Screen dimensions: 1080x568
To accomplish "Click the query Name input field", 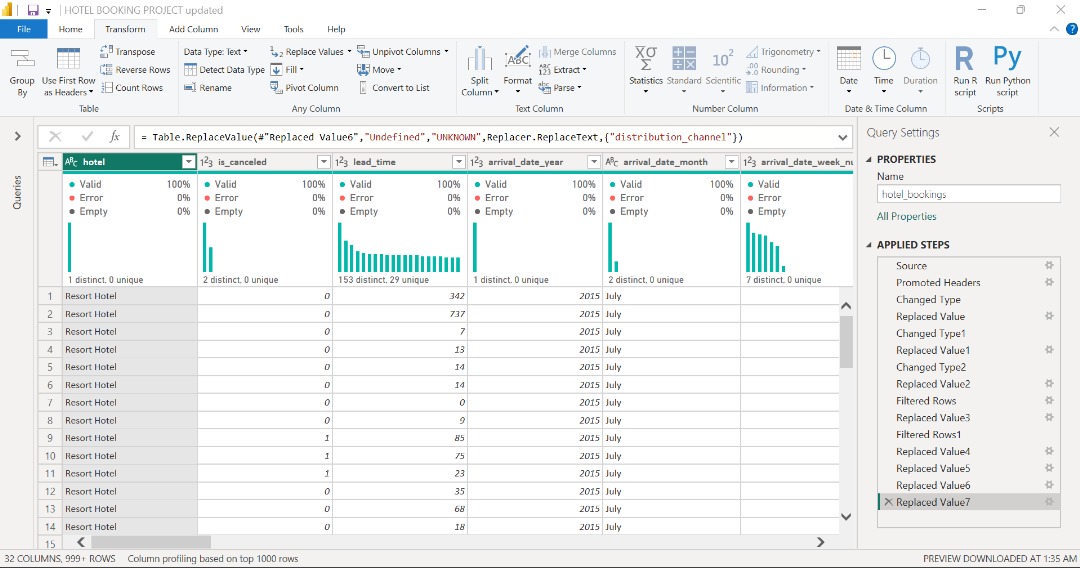I will (968, 194).
